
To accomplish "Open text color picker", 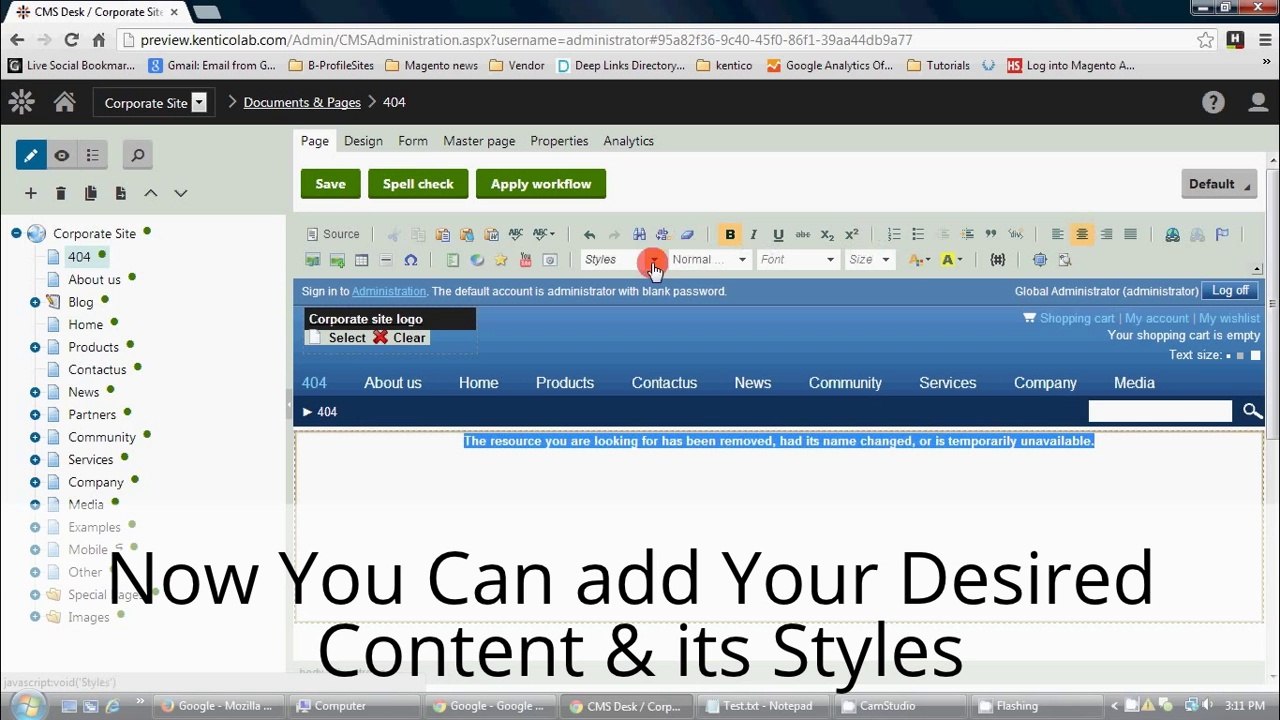I will [919, 260].
